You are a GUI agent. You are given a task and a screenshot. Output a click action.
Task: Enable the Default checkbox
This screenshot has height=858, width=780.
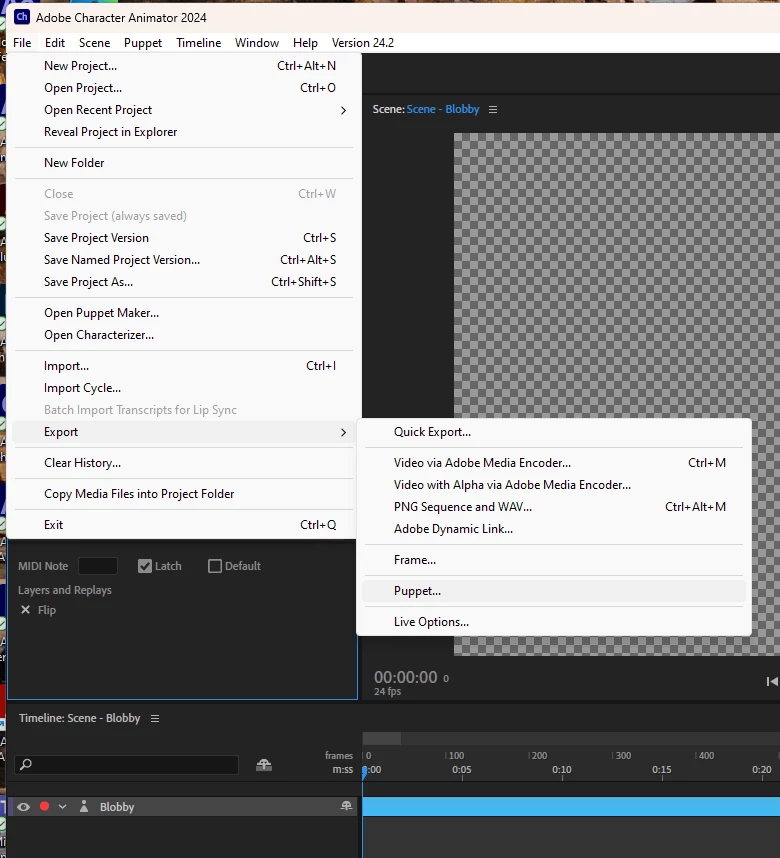point(215,566)
